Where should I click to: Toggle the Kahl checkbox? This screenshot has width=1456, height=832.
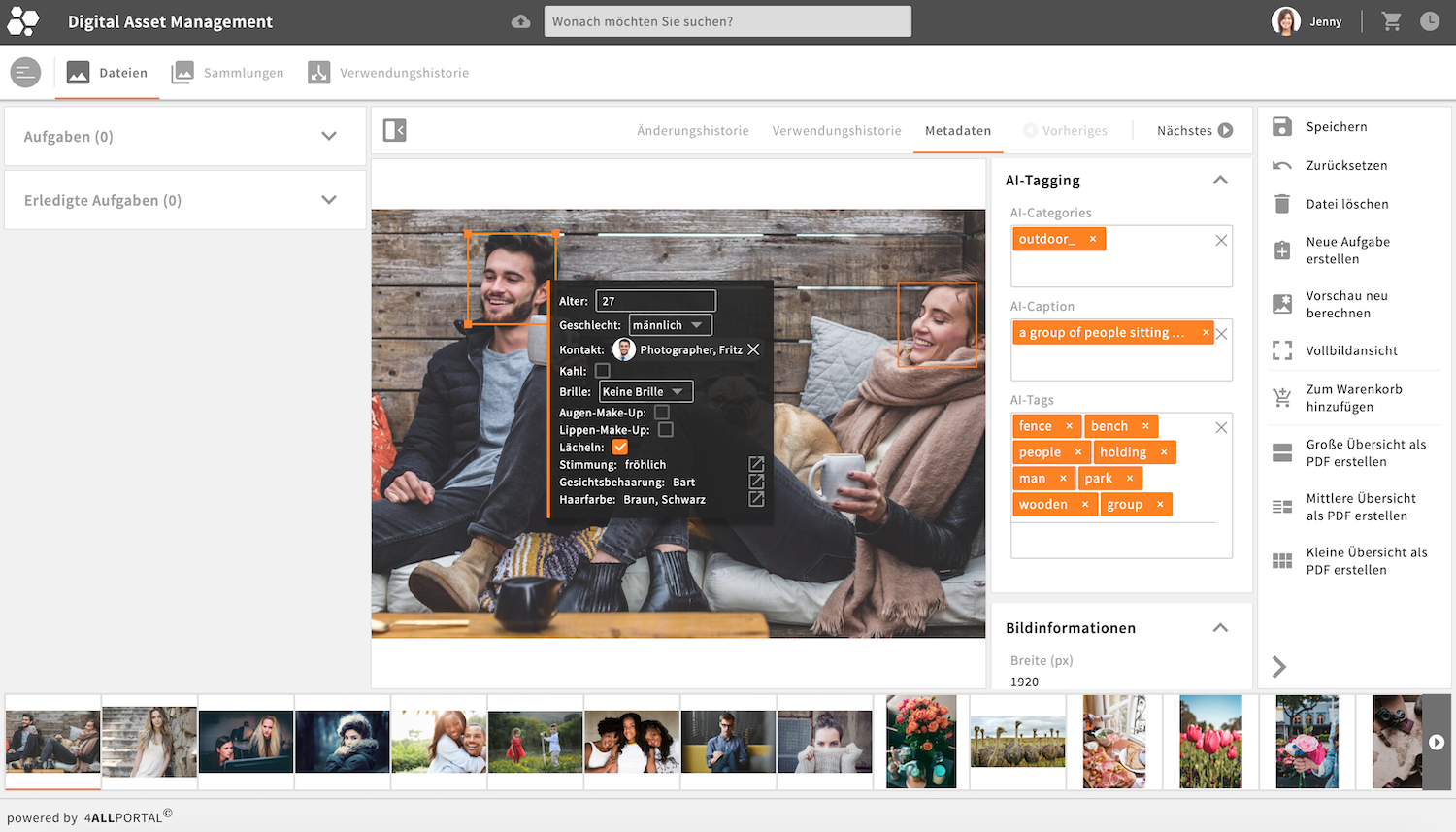coord(602,371)
